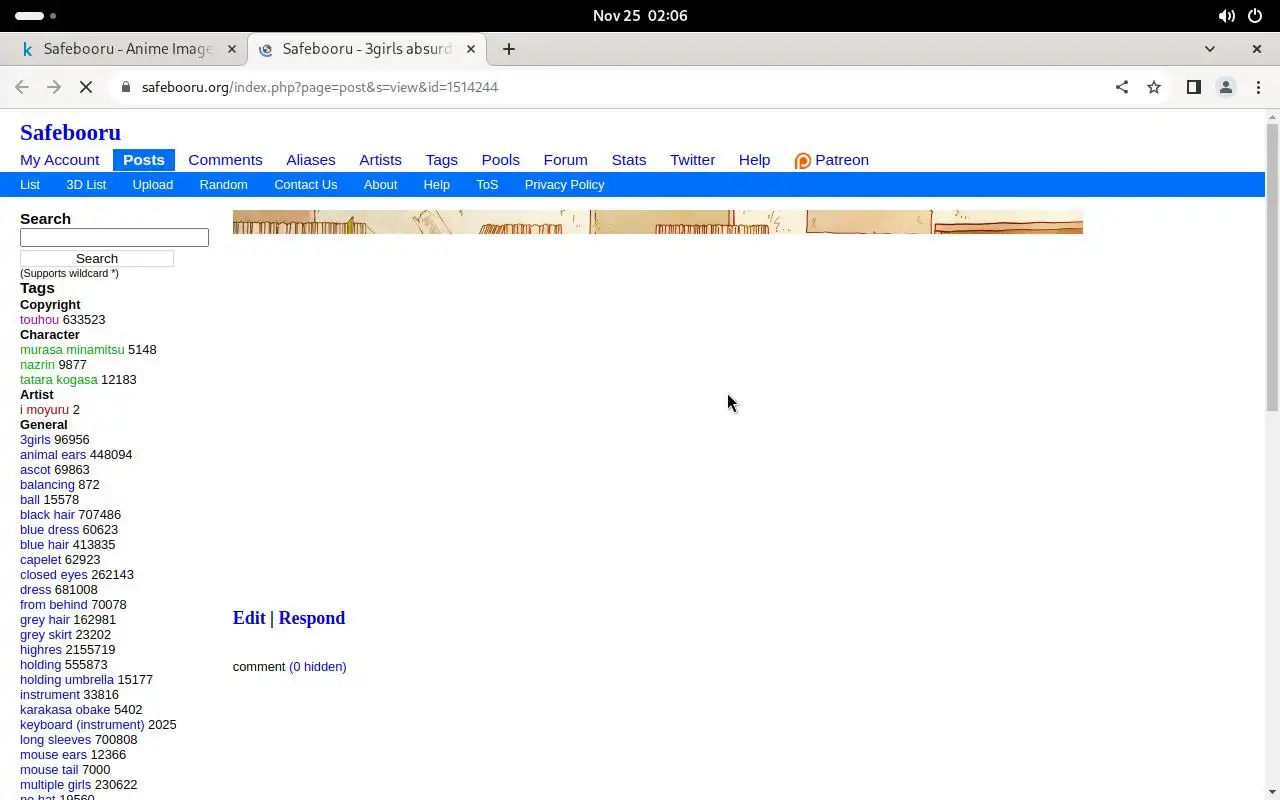Open the murasa minamitsu character tag
The height and width of the screenshot is (800, 1280).
[x=72, y=350]
